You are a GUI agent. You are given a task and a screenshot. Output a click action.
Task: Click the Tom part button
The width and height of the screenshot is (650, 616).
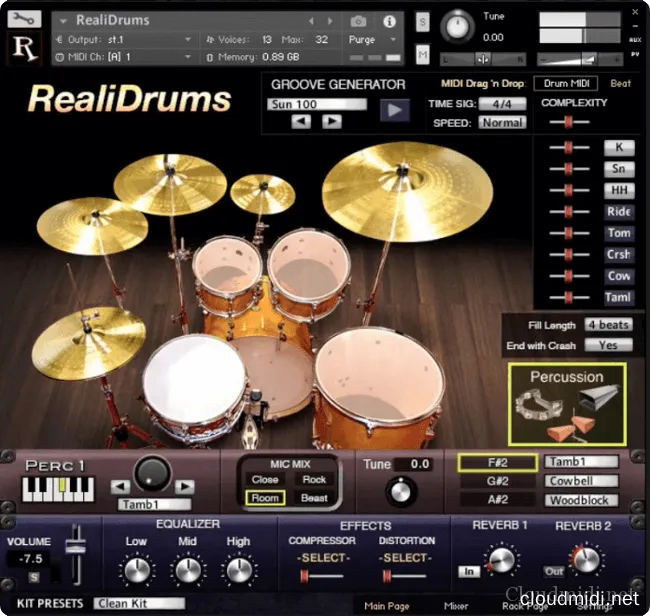(619, 233)
